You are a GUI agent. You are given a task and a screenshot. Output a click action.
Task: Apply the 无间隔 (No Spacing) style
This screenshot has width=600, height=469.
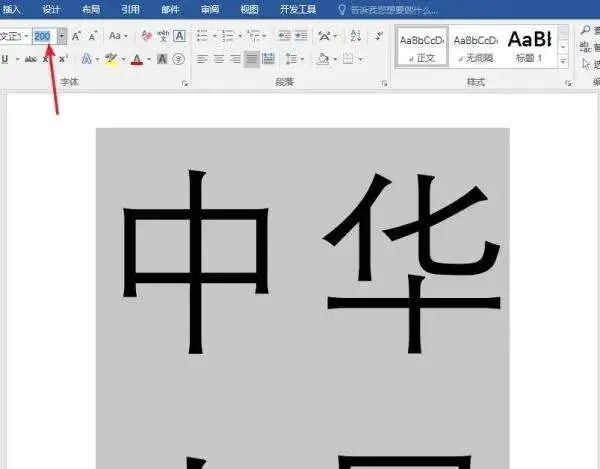(x=476, y=47)
